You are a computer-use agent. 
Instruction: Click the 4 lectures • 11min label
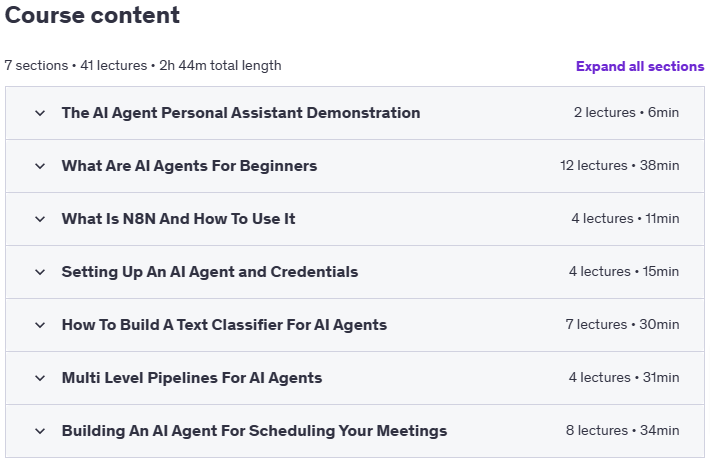tap(625, 219)
